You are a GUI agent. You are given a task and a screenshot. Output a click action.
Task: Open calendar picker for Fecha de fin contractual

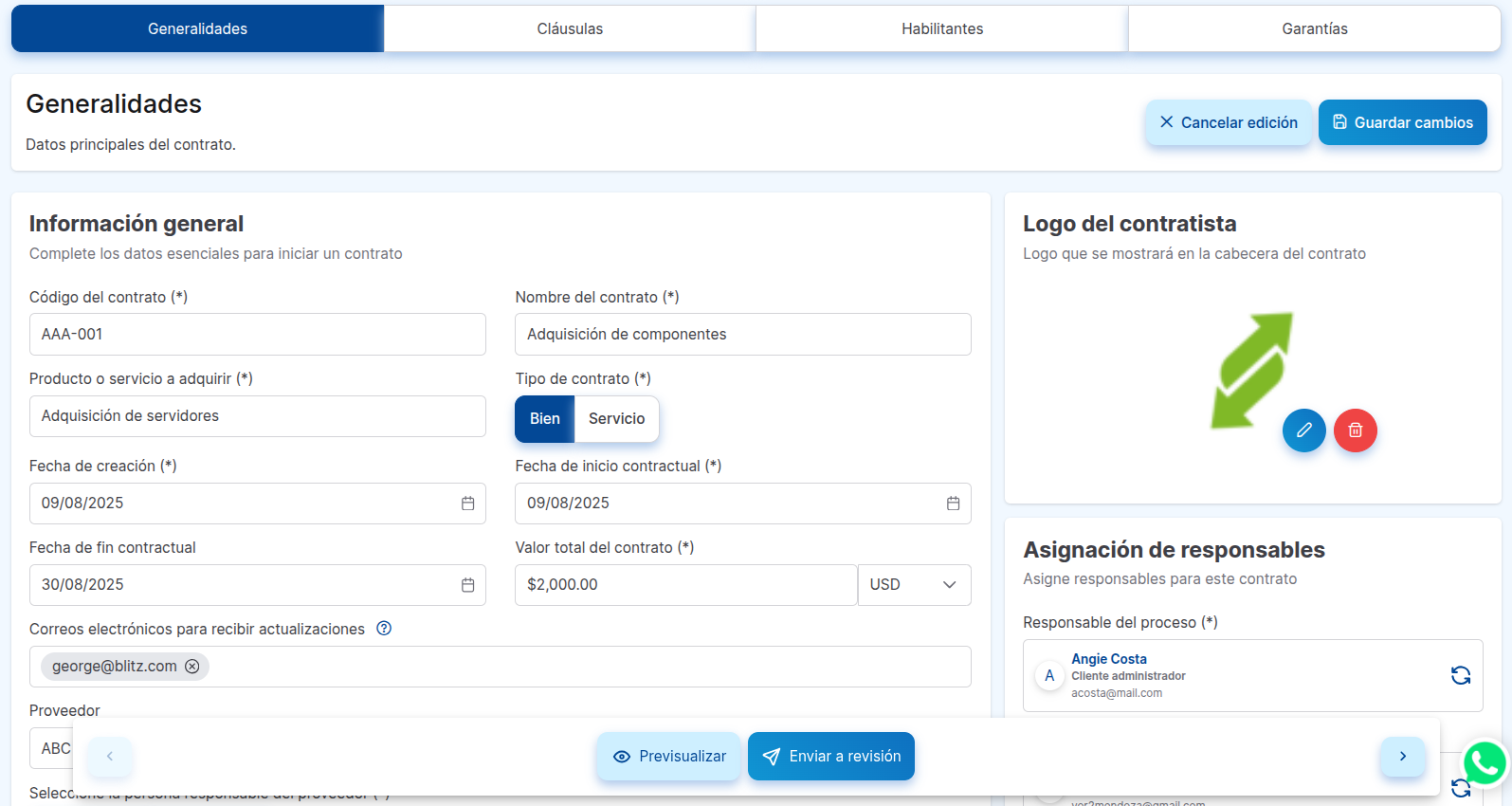tap(467, 585)
